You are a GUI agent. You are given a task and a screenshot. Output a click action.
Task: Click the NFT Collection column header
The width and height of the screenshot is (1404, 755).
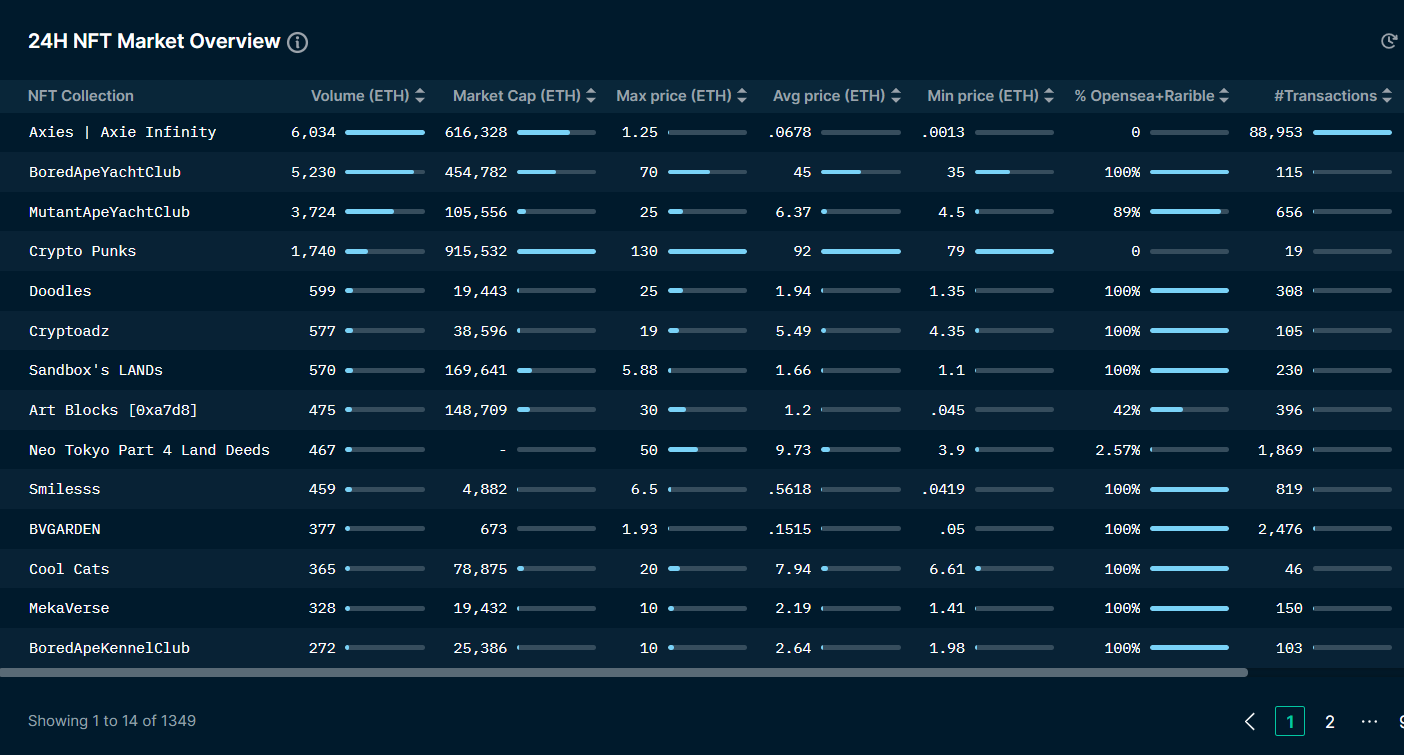[x=81, y=96]
